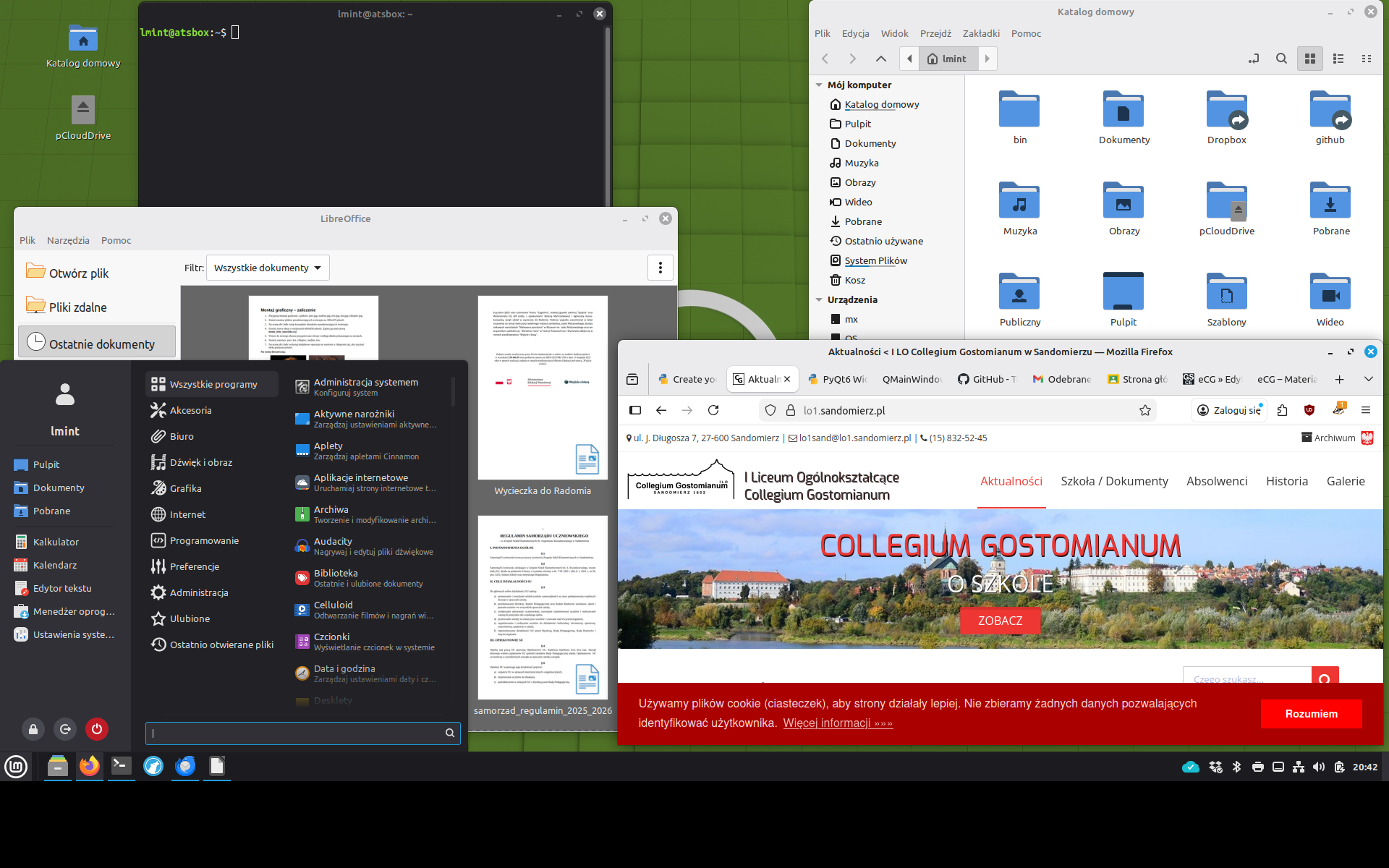
Task: Lock the screen from the menu
Action: (x=33, y=729)
